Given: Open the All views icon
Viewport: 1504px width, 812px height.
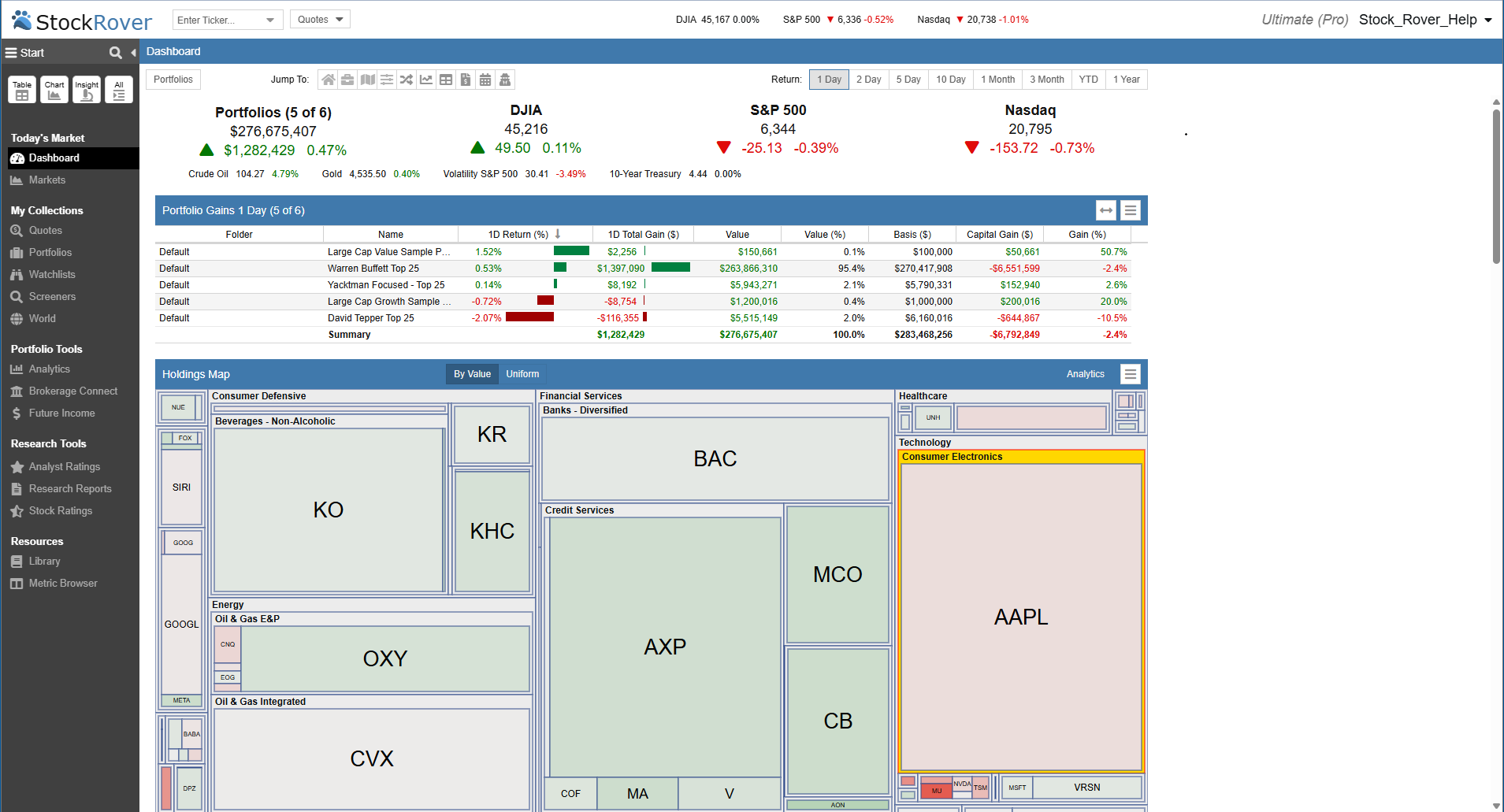Looking at the screenshot, I should point(119,90).
